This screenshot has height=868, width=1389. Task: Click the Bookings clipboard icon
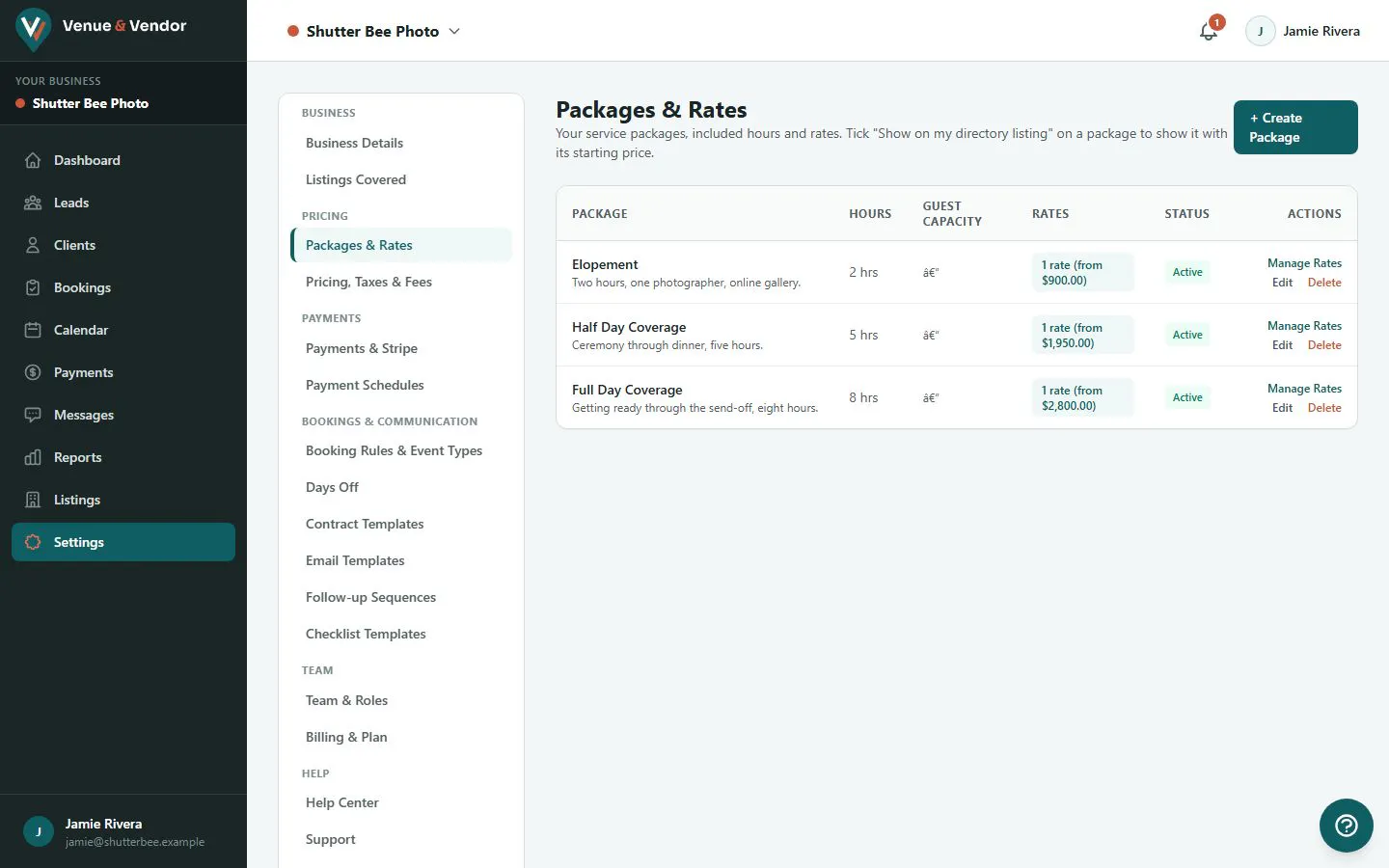33,287
